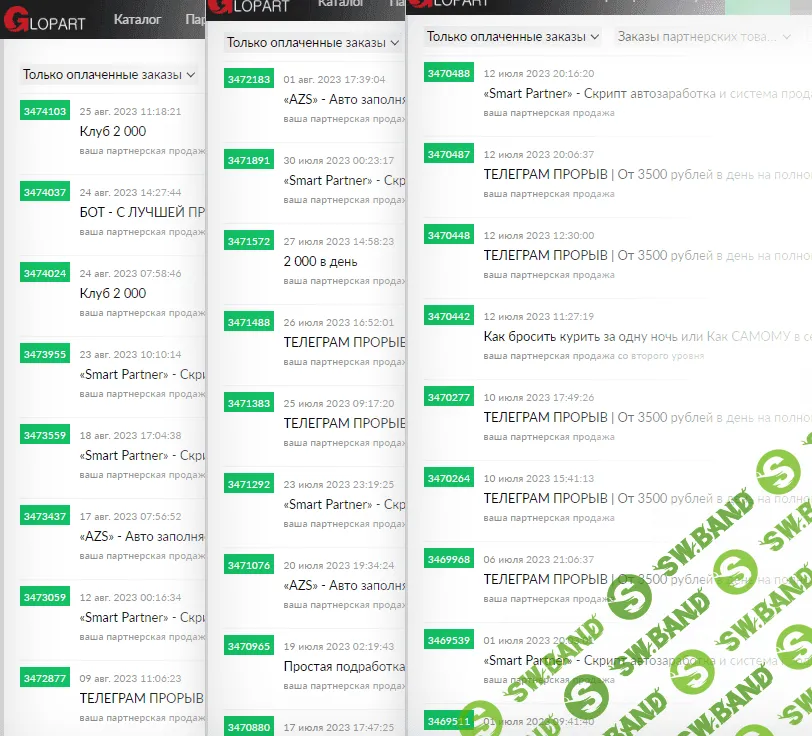
Task: Click the date 12 июля 2023 20:16:20
Action: (x=539, y=74)
